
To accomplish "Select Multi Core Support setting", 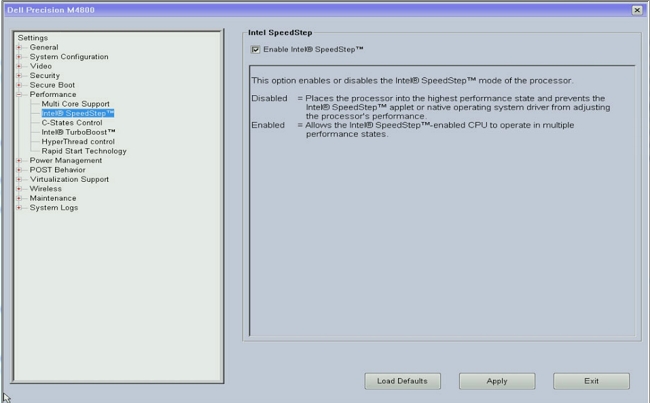I will point(75,104).
